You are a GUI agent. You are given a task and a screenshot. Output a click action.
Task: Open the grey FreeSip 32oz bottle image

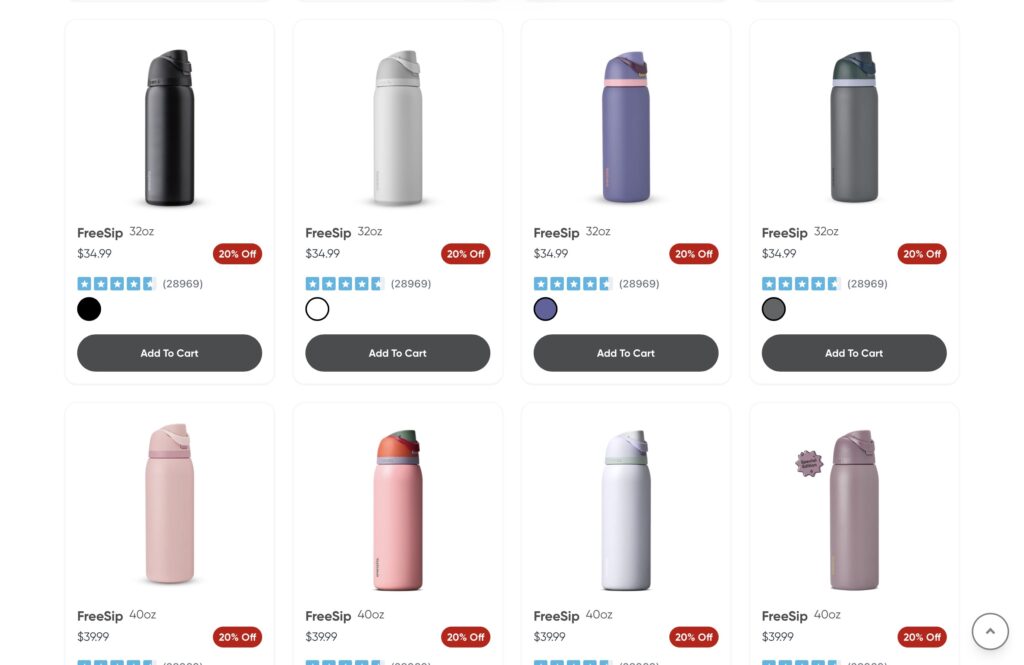(x=854, y=127)
